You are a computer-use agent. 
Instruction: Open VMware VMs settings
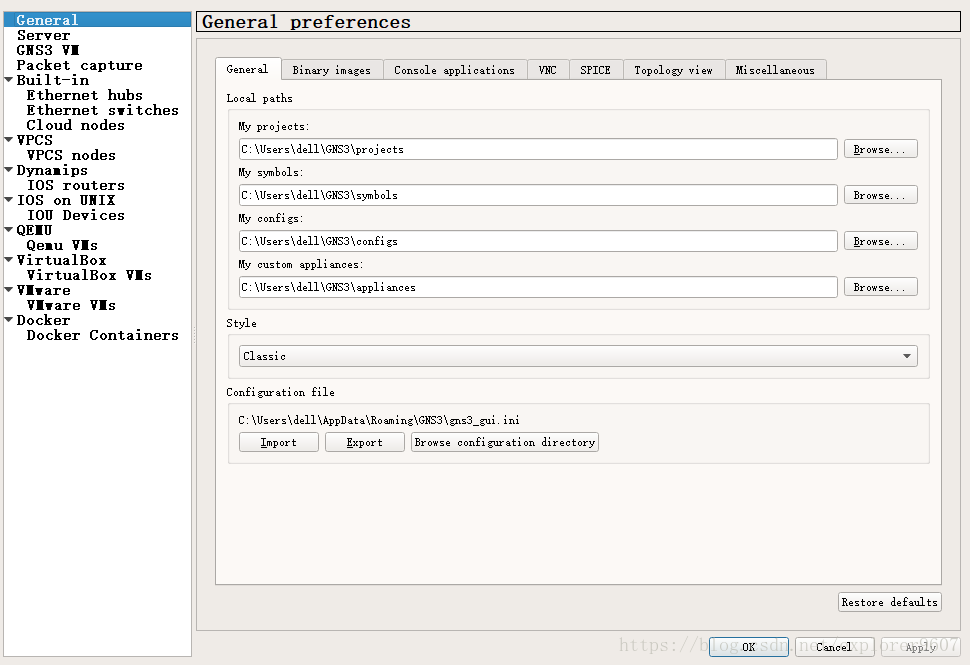pyautogui.click(x=71, y=306)
